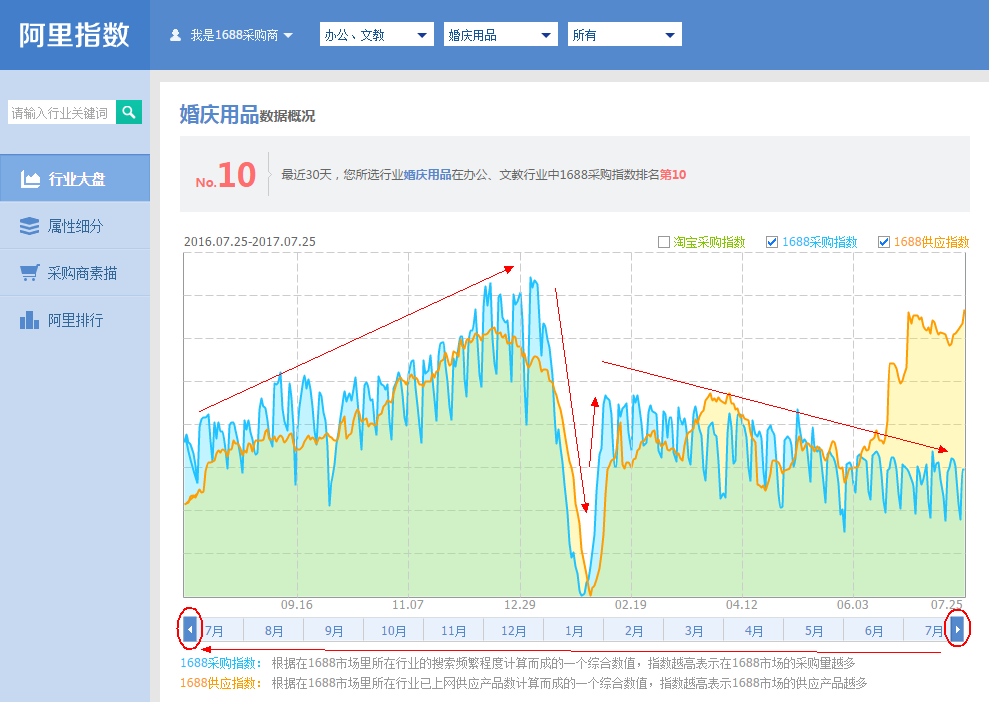This screenshot has height=702, width=989.
Task: Uncheck the 1688采购指数 checkbox
Action: click(772, 242)
